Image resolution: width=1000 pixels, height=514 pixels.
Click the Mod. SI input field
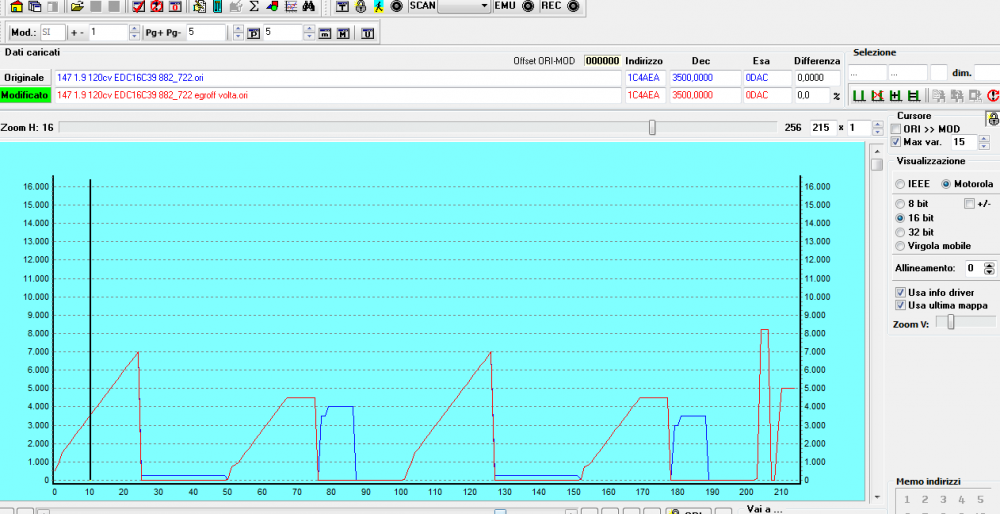[x=52, y=33]
